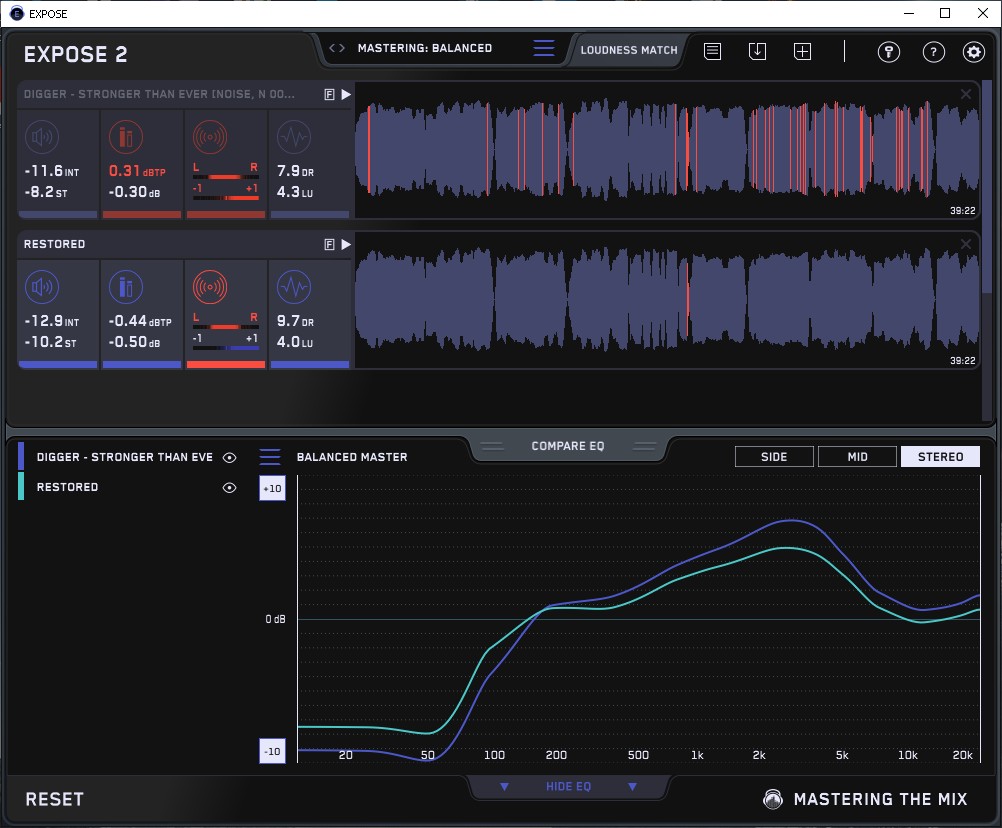
Task: Click the EXPOSE 2 title logo
Action: click(x=75, y=54)
